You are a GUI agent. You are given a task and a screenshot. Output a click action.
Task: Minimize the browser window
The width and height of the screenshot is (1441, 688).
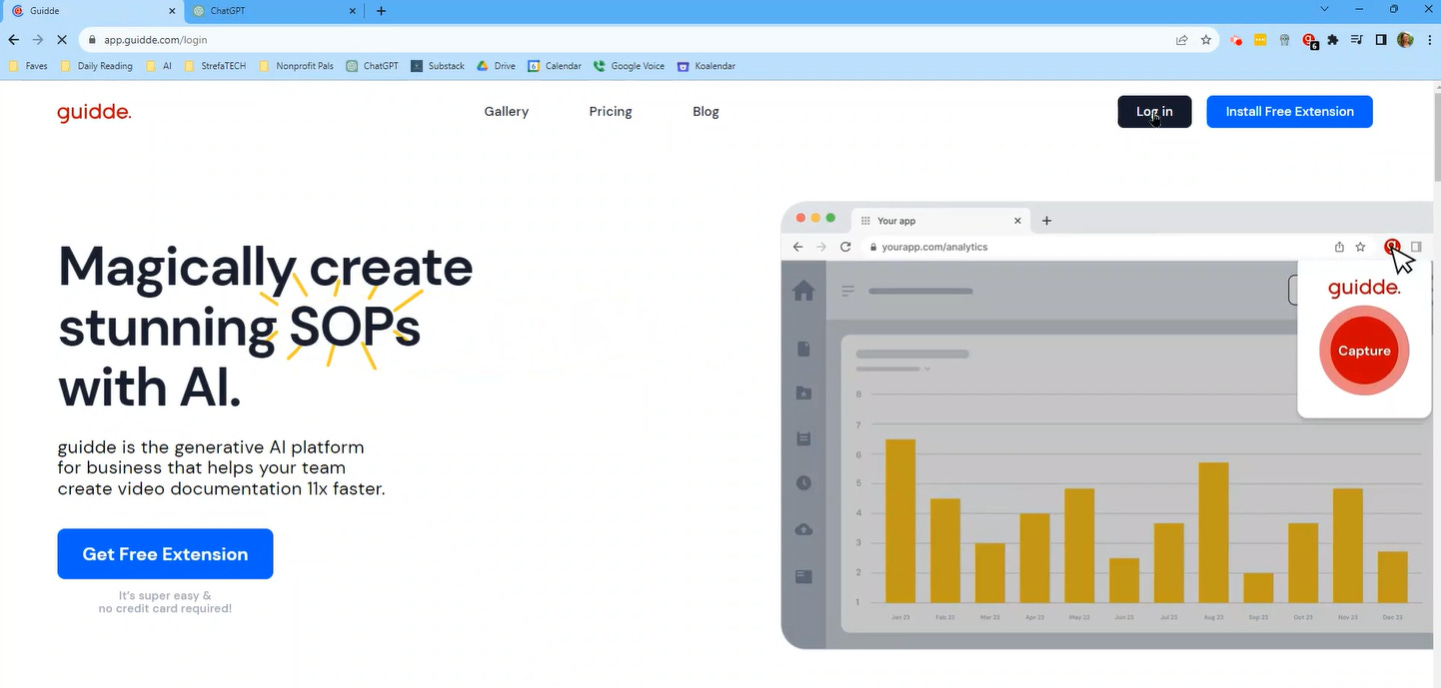click(1359, 9)
